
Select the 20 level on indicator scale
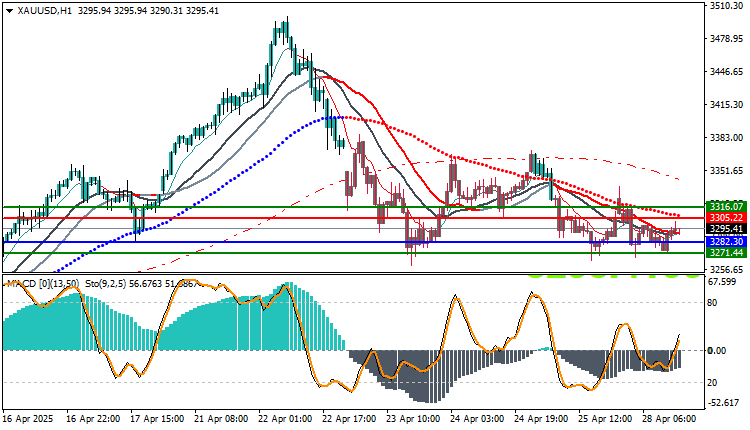pos(712,383)
